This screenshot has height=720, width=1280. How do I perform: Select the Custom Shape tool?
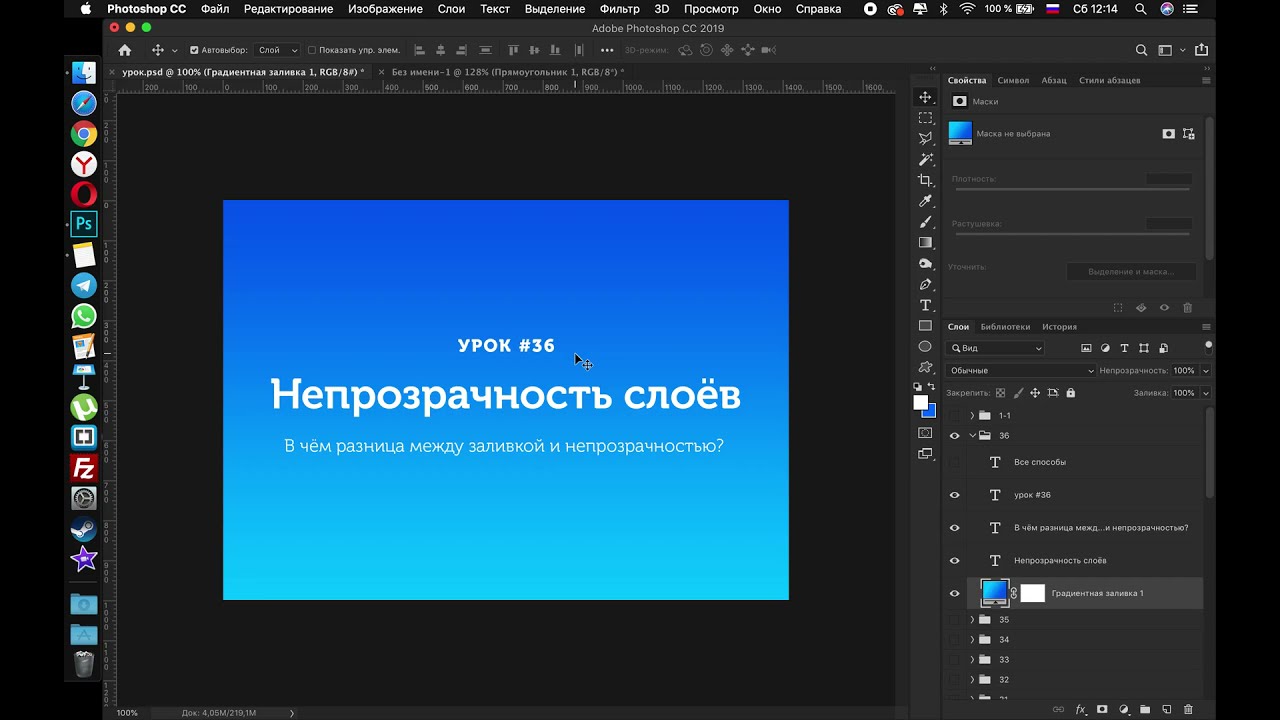pyautogui.click(x=925, y=367)
